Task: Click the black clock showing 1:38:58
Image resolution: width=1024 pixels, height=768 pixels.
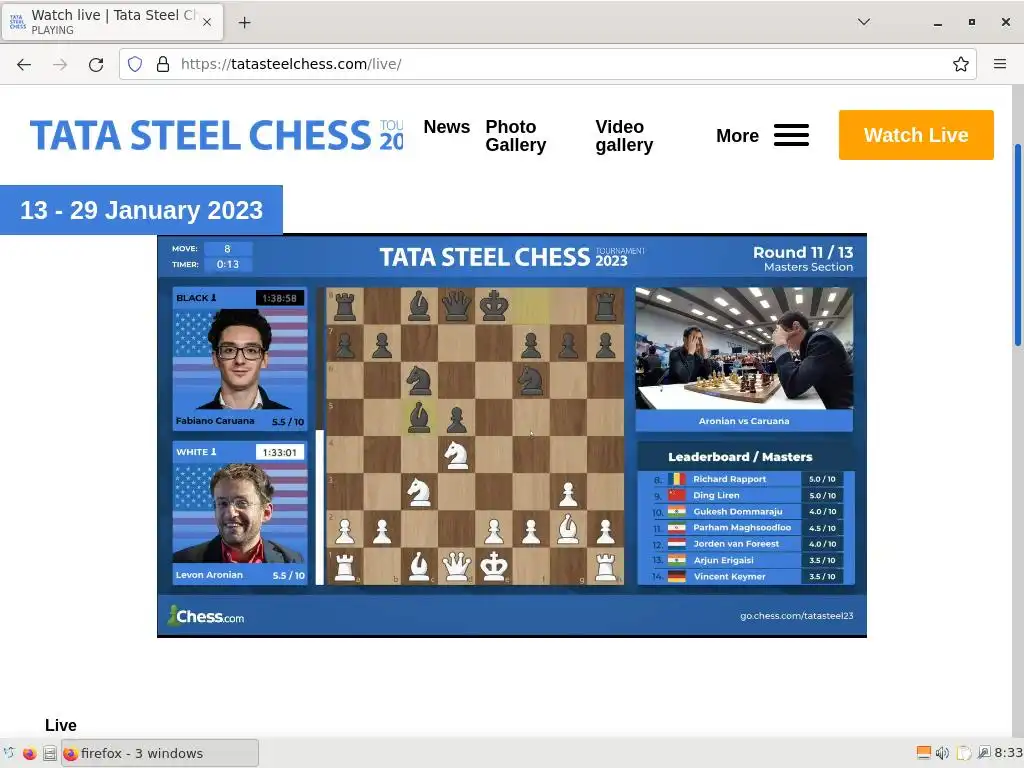Action: pos(280,298)
